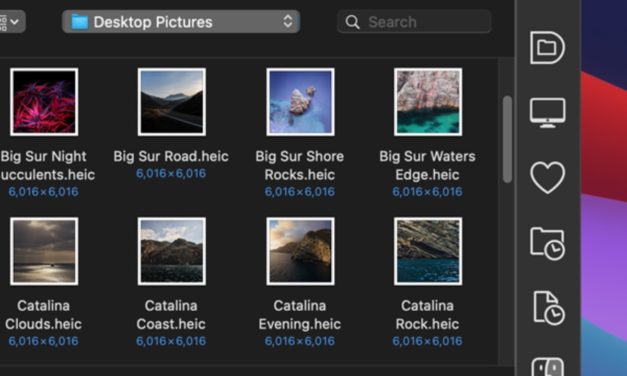The width and height of the screenshot is (627, 376).
Task: Open the Desktop Pictures folder dropdown
Action: [181, 22]
